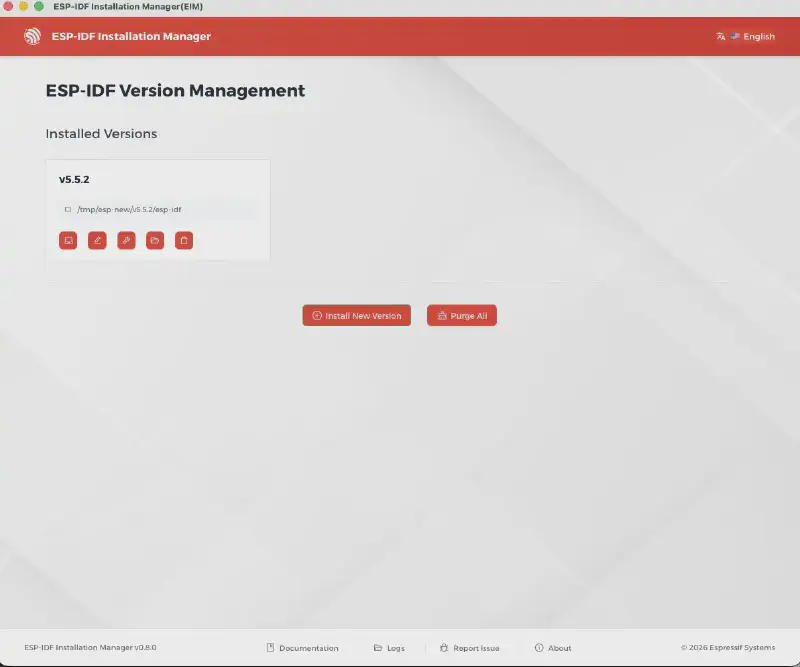The image size is (800, 667).
Task: Open v5.5.2 location via the folder icon
Action: click(155, 240)
